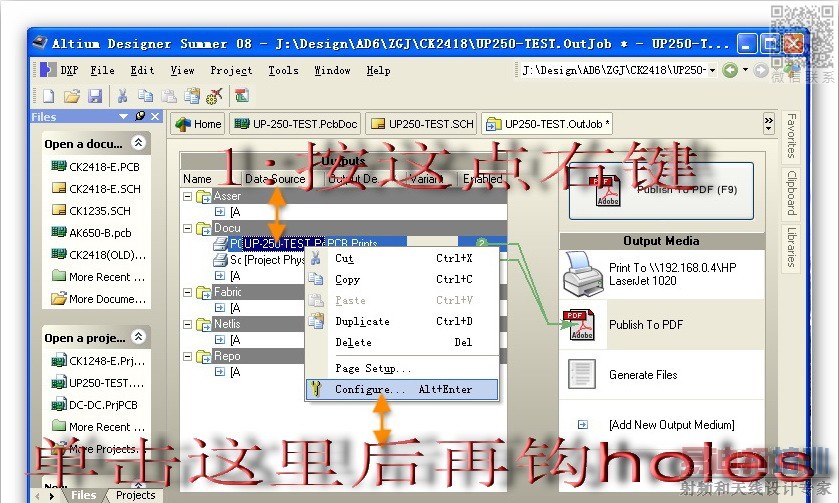Viewport: 839px width, 503px height.
Task: Collapse the Documentation Outputs group
Action: pos(187,228)
